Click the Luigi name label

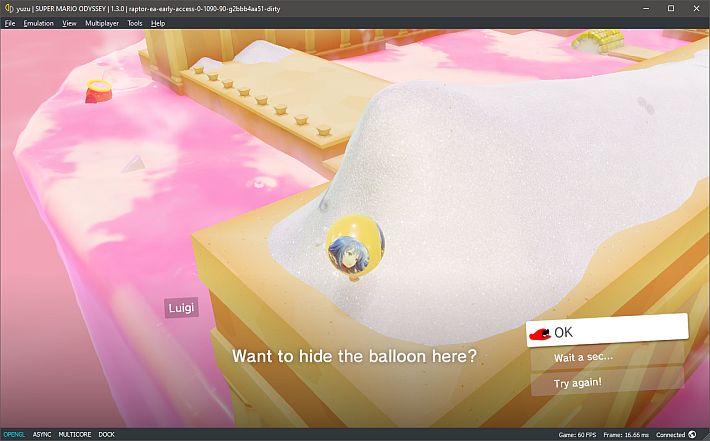182,308
